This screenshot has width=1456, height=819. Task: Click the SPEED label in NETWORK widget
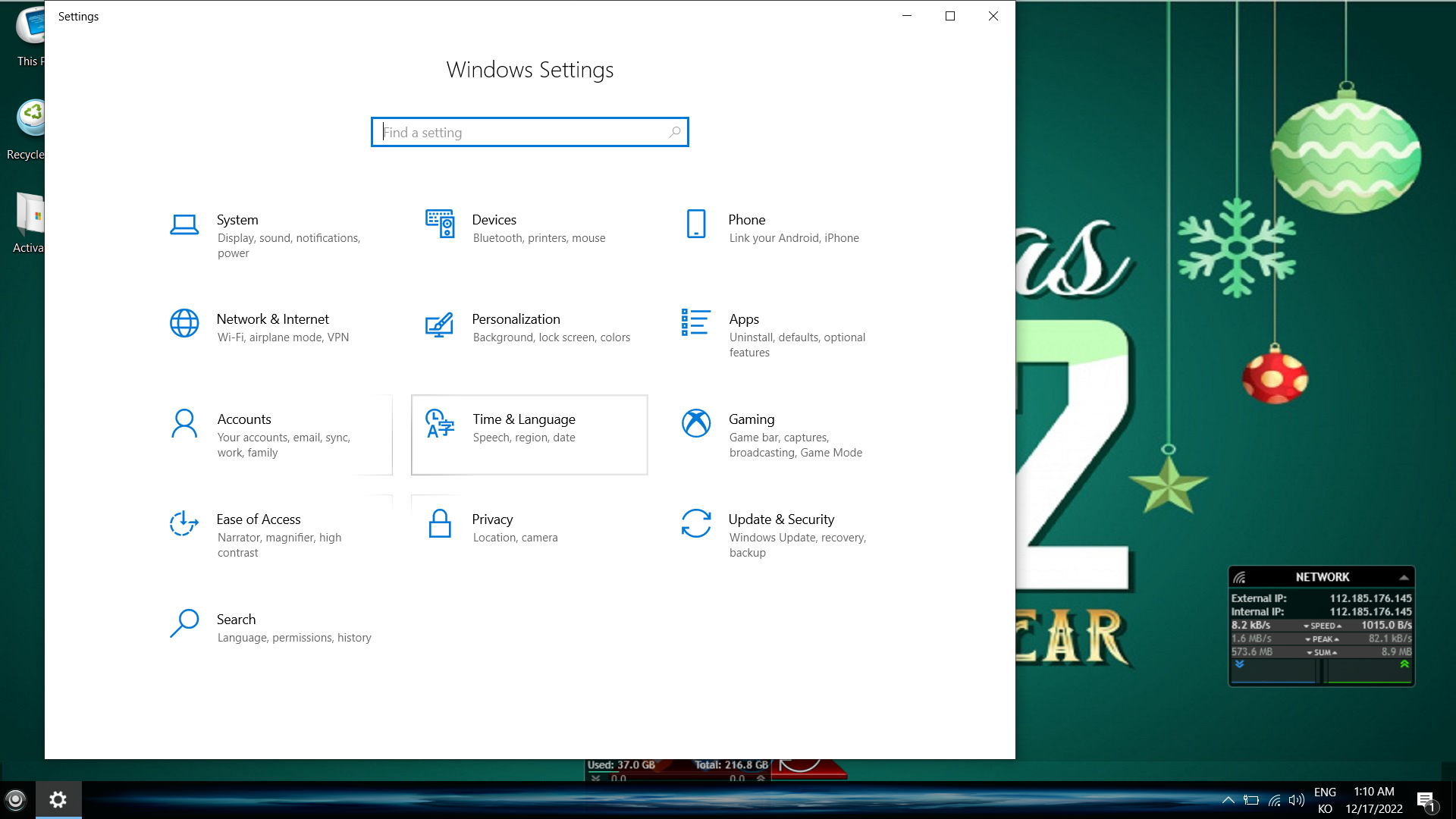point(1323,626)
